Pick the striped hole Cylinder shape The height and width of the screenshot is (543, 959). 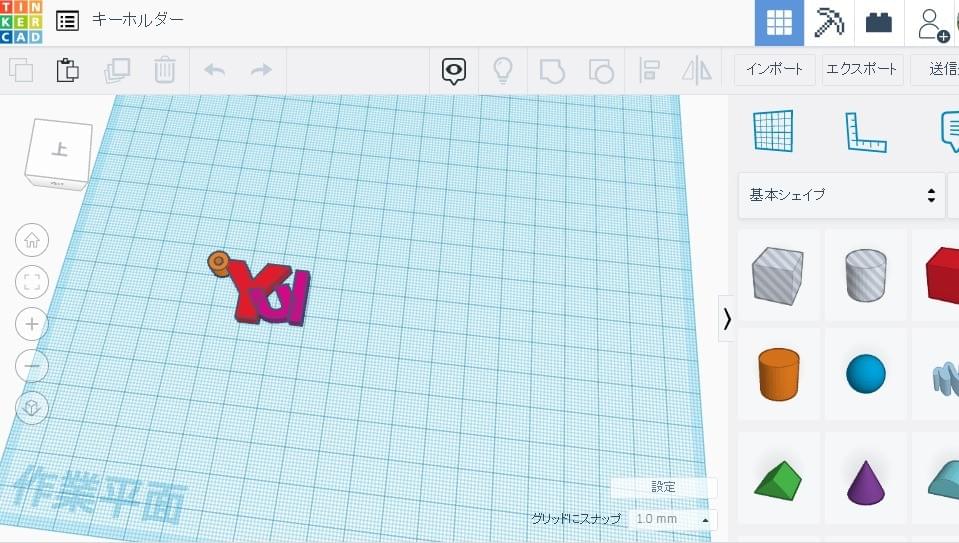click(x=865, y=275)
